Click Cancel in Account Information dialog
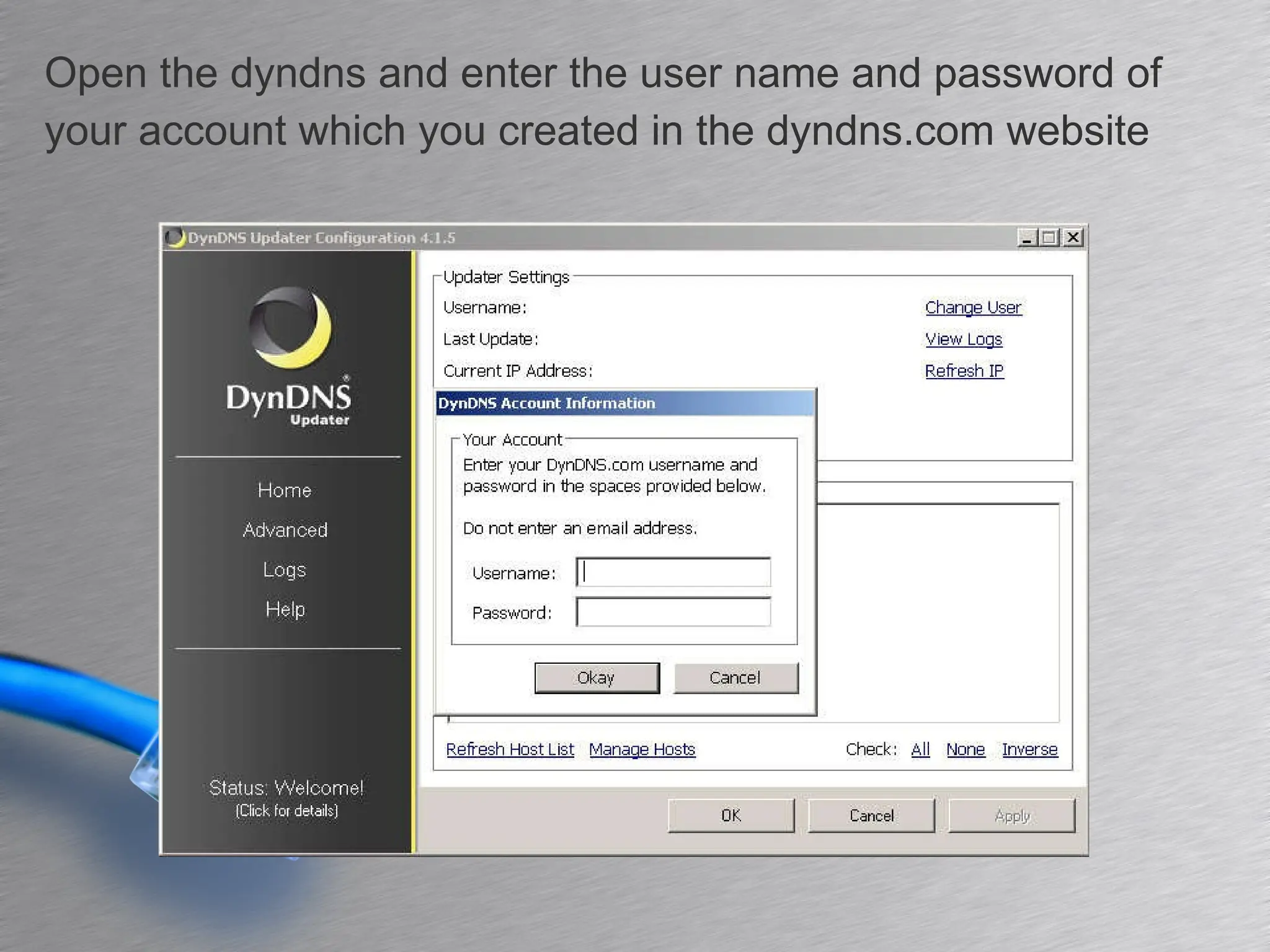The image size is (1270, 952). click(736, 678)
